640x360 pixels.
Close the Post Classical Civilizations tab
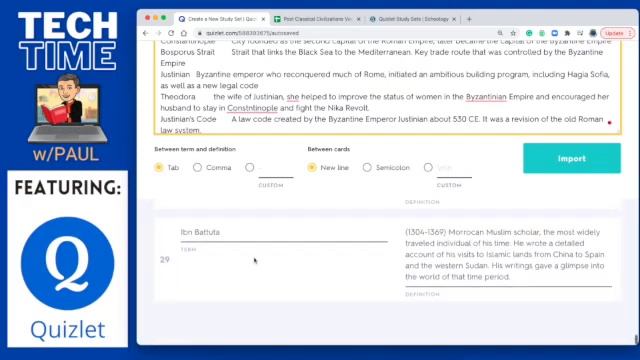358,19
